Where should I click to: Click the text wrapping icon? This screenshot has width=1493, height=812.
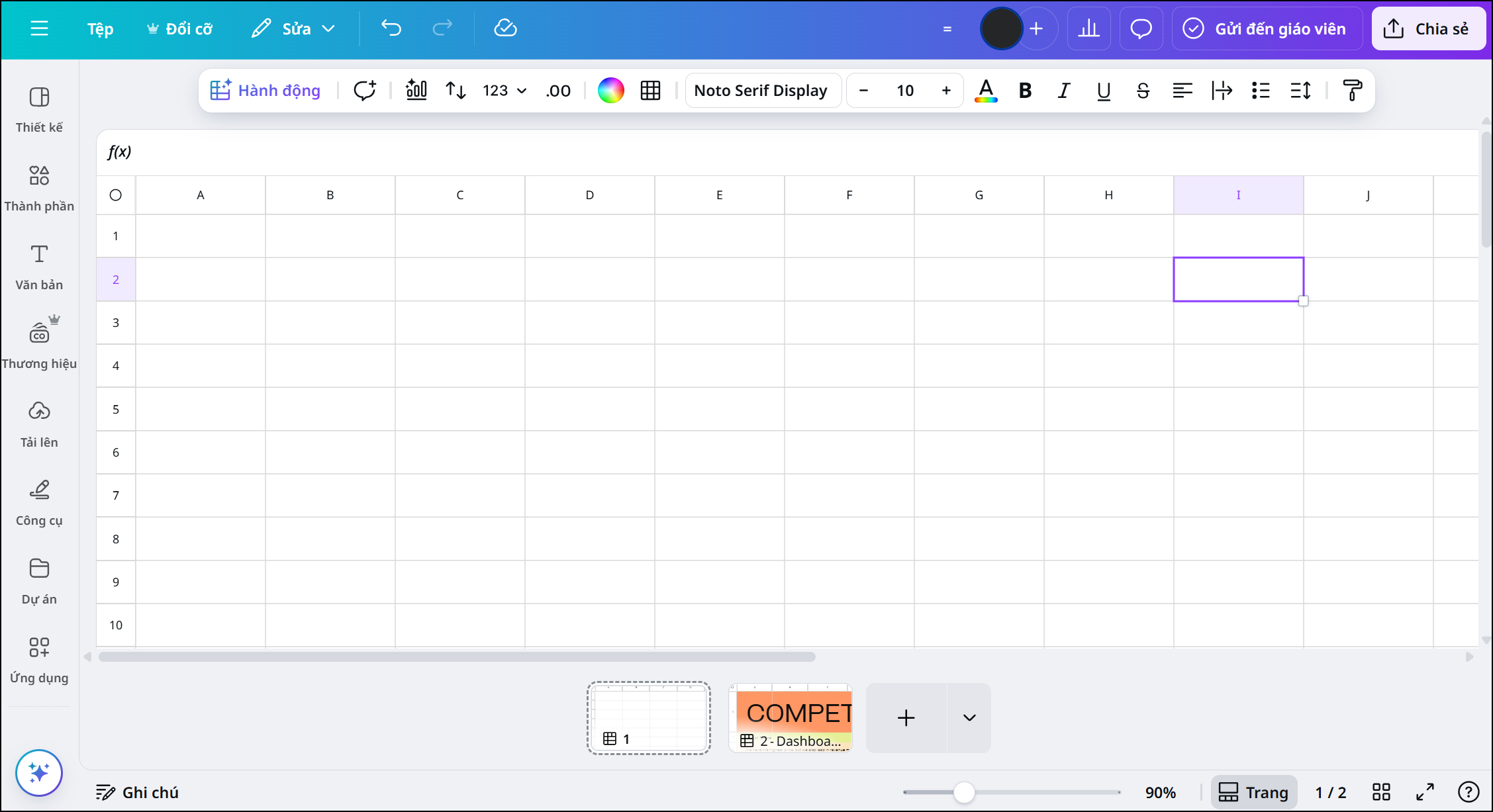pyautogui.click(x=1222, y=90)
